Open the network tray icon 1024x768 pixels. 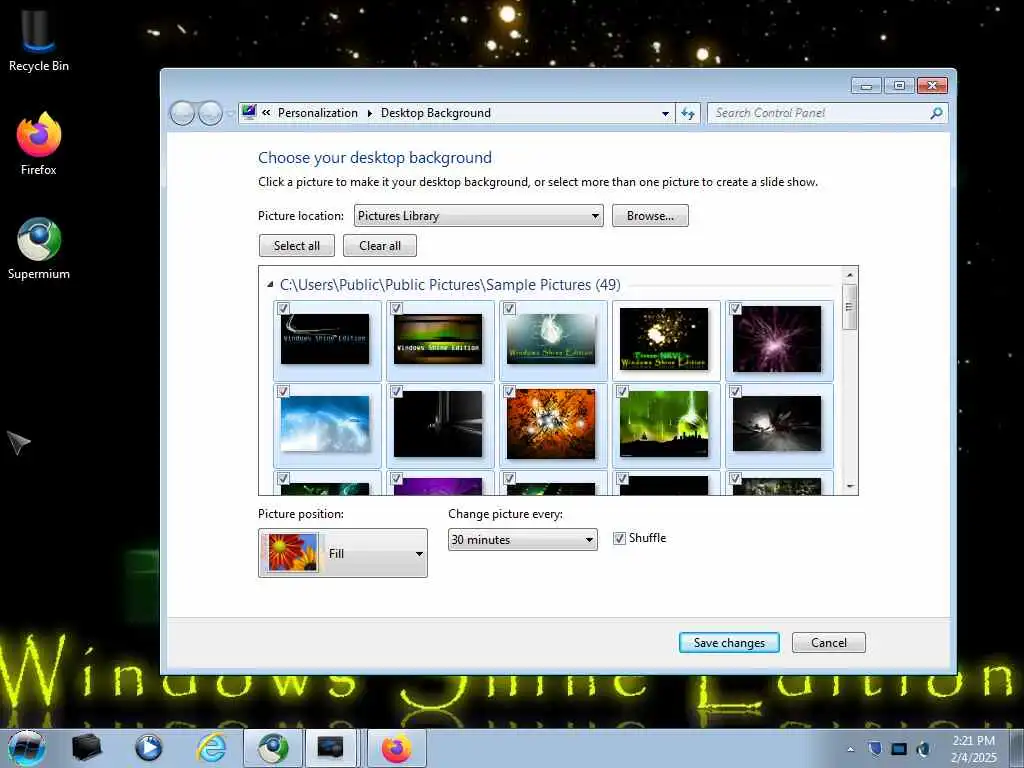pyautogui.click(x=899, y=749)
